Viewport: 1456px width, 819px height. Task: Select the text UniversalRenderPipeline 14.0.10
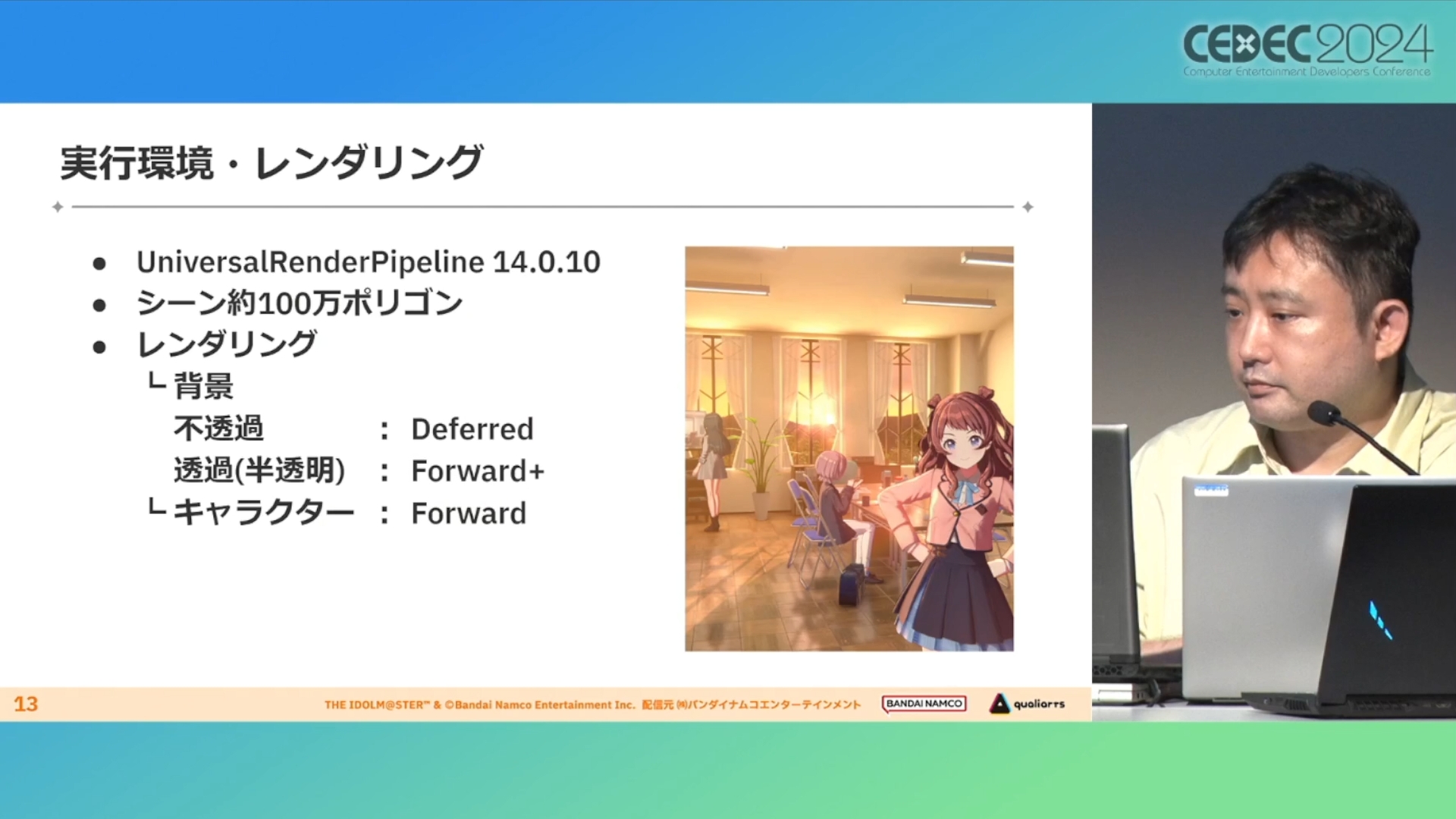pyautogui.click(x=369, y=262)
